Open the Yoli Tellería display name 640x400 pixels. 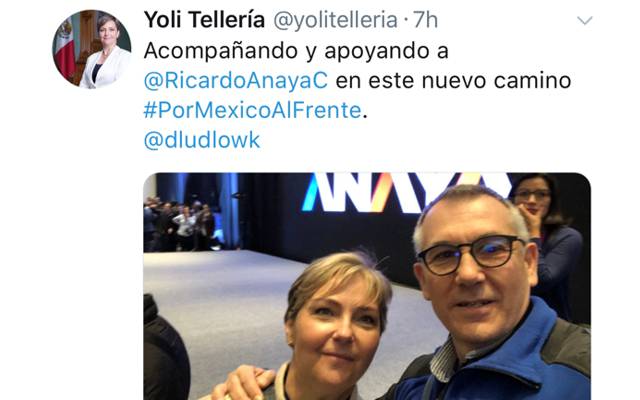point(204,20)
